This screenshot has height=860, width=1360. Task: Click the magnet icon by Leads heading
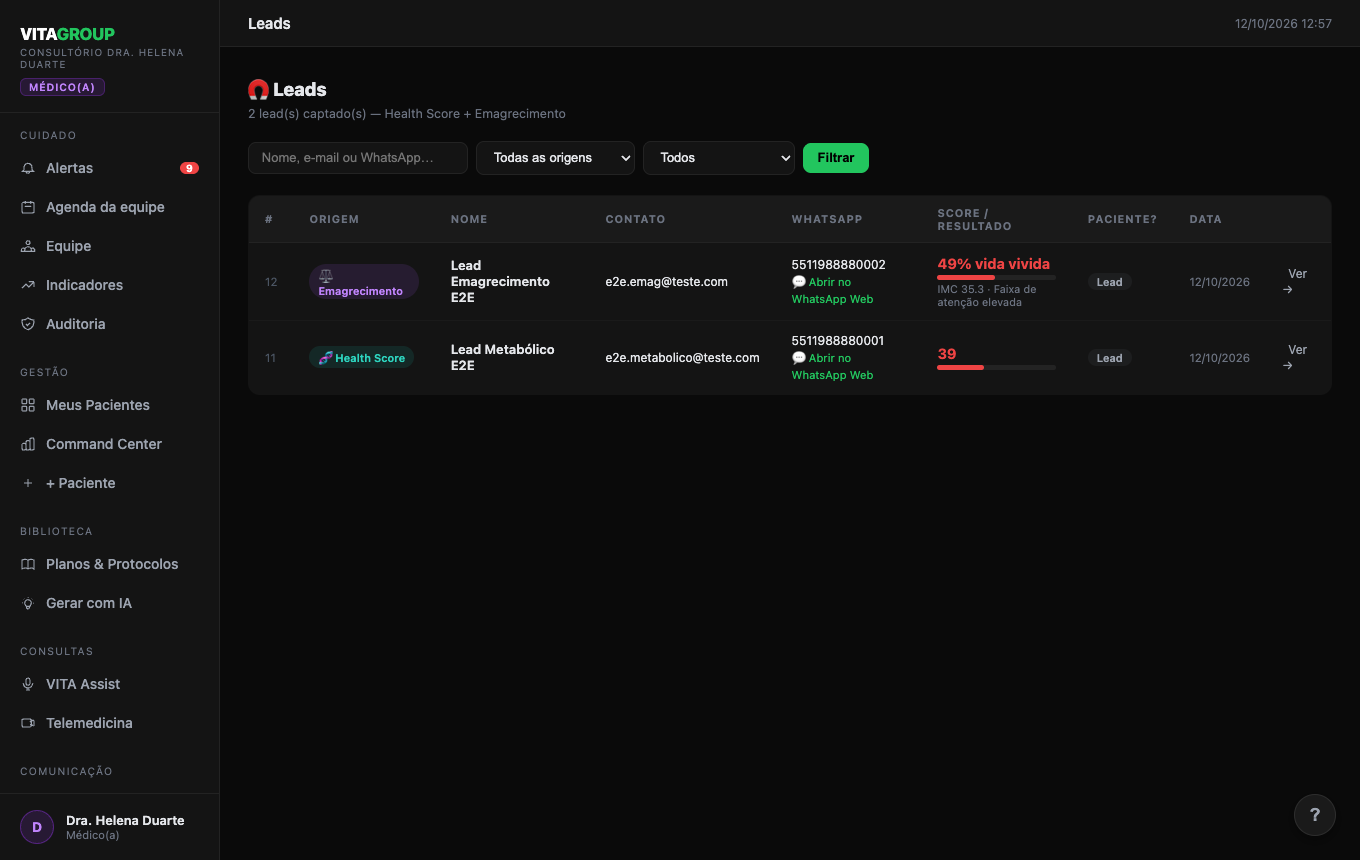click(258, 90)
